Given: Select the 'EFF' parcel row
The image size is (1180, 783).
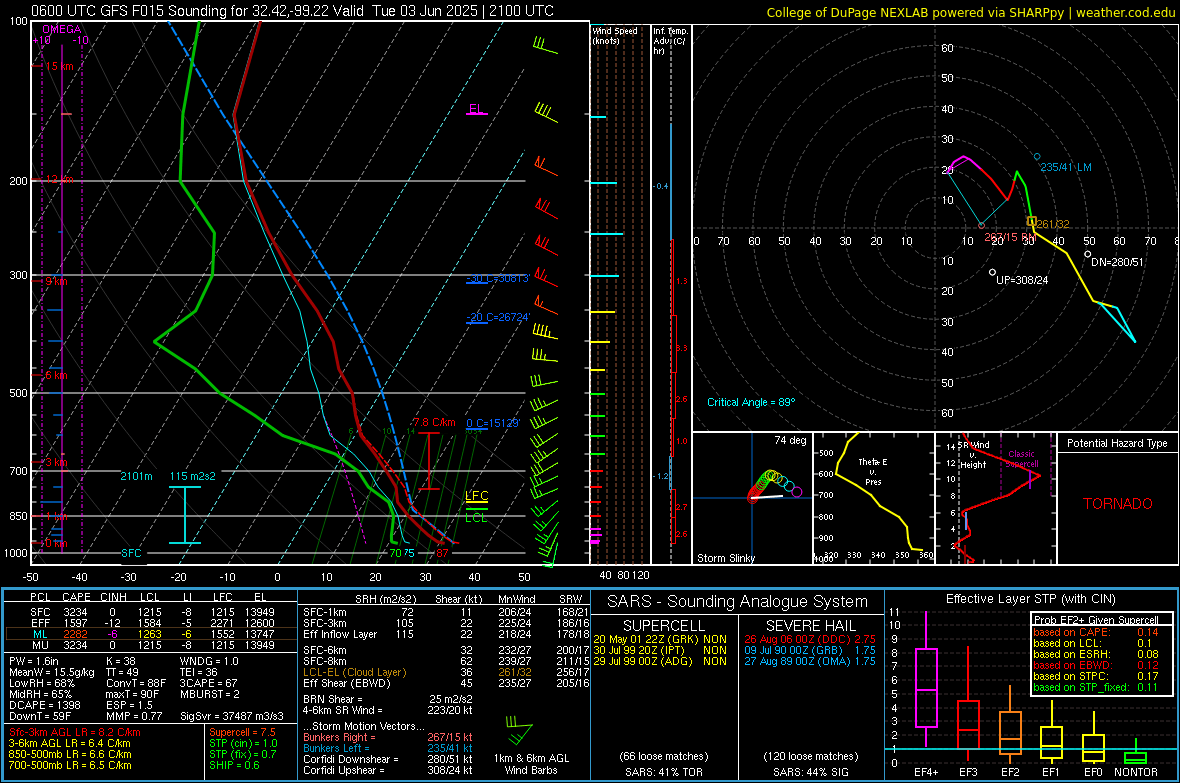Looking at the screenshot, I should [x=150, y=623].
